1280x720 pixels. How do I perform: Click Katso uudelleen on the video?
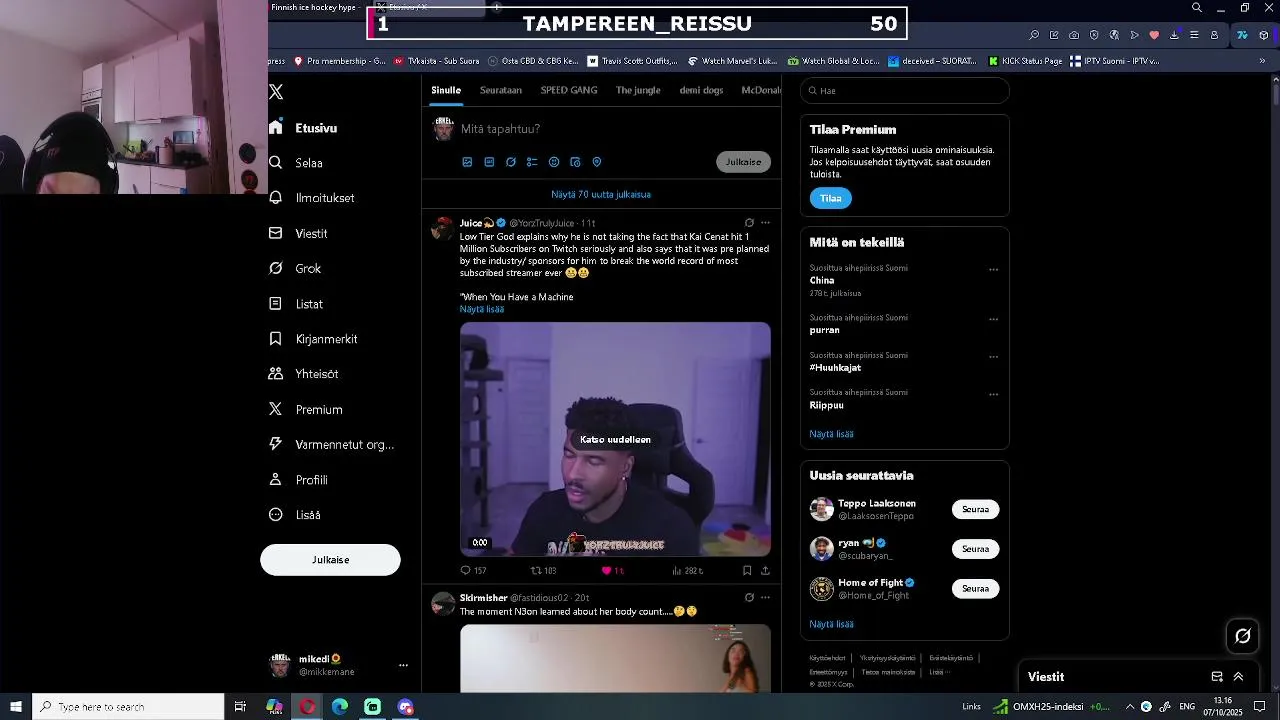pyautogui.click(x=615, y=439)
